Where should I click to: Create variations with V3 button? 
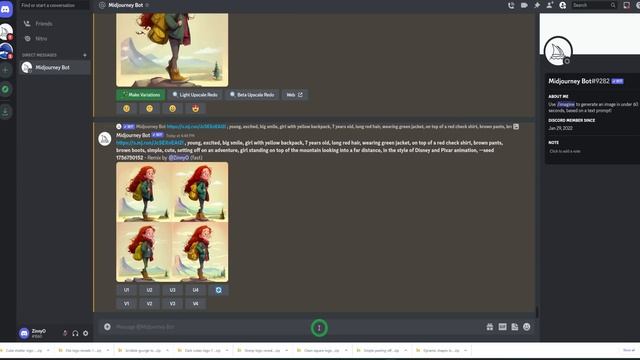[172, 304]
